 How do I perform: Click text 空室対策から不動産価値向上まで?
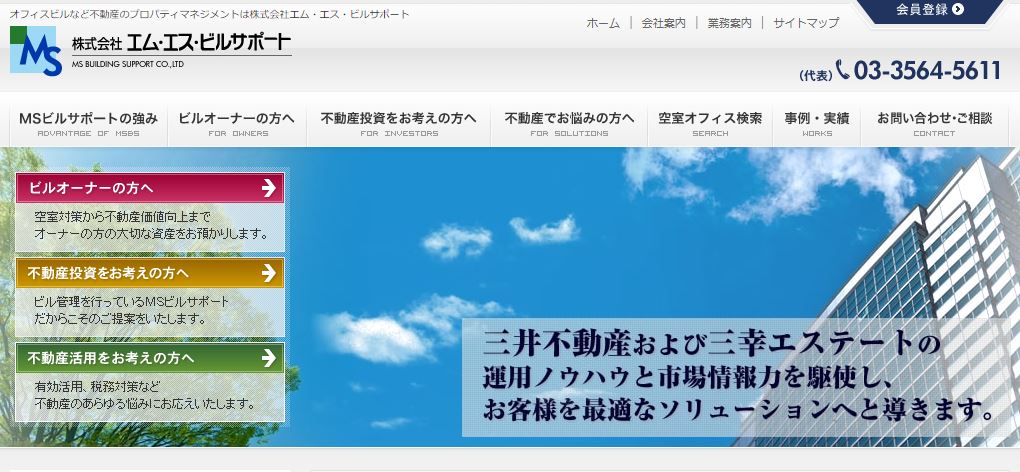(122, 217)
